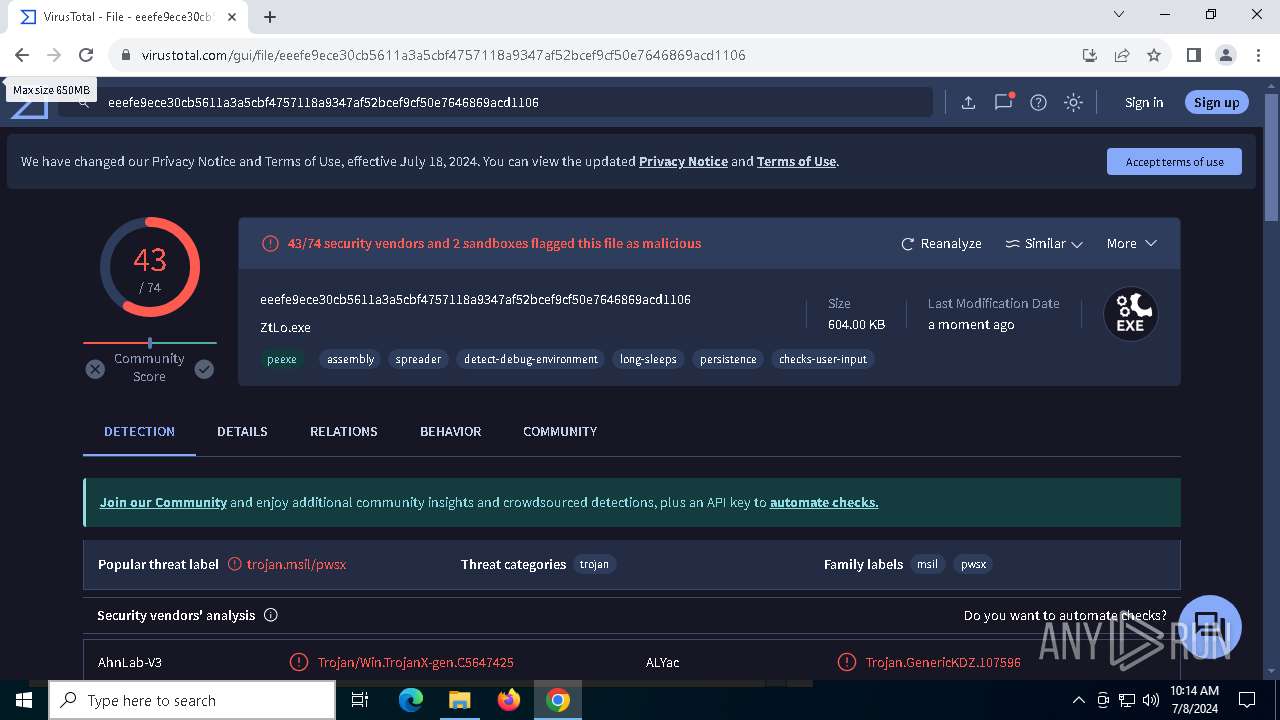
Task: Open the Chrome profile icon
Action: pyautogui.click(x=1225, y=55)
